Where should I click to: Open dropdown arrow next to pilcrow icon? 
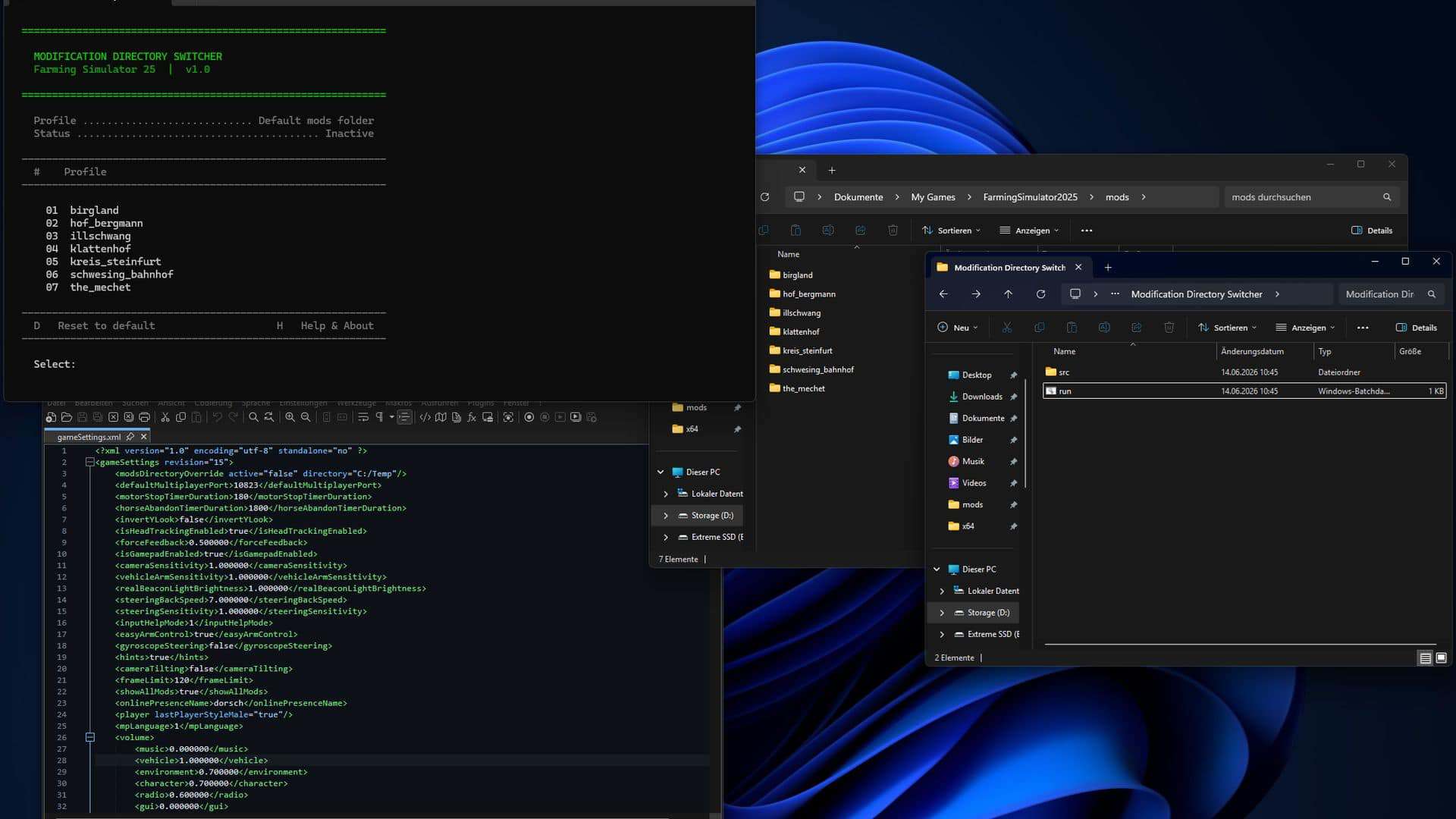pyautogui.click(x=392, y=417)
